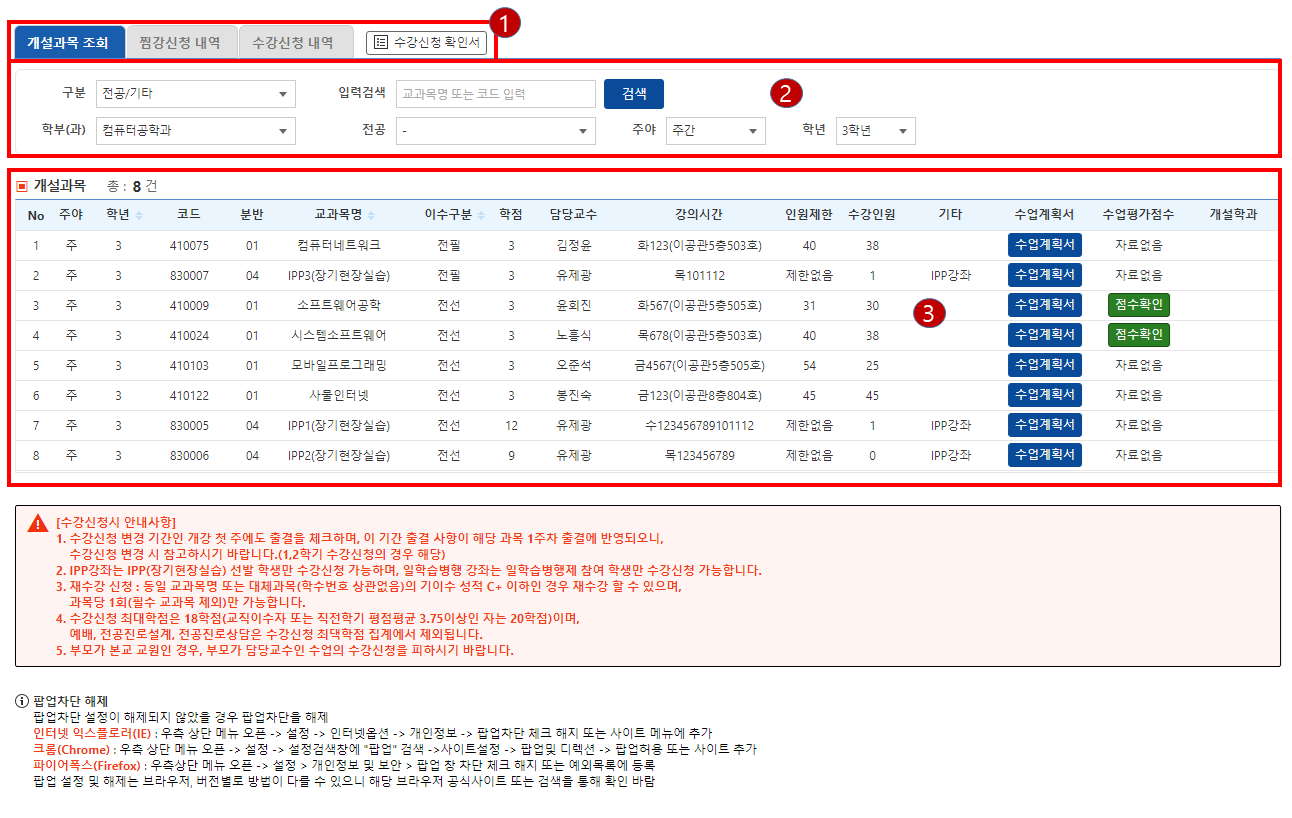Screen dimensions: 1292x818
Task: Select the course name 모바일프로그래밍
Action: (339, 365)
